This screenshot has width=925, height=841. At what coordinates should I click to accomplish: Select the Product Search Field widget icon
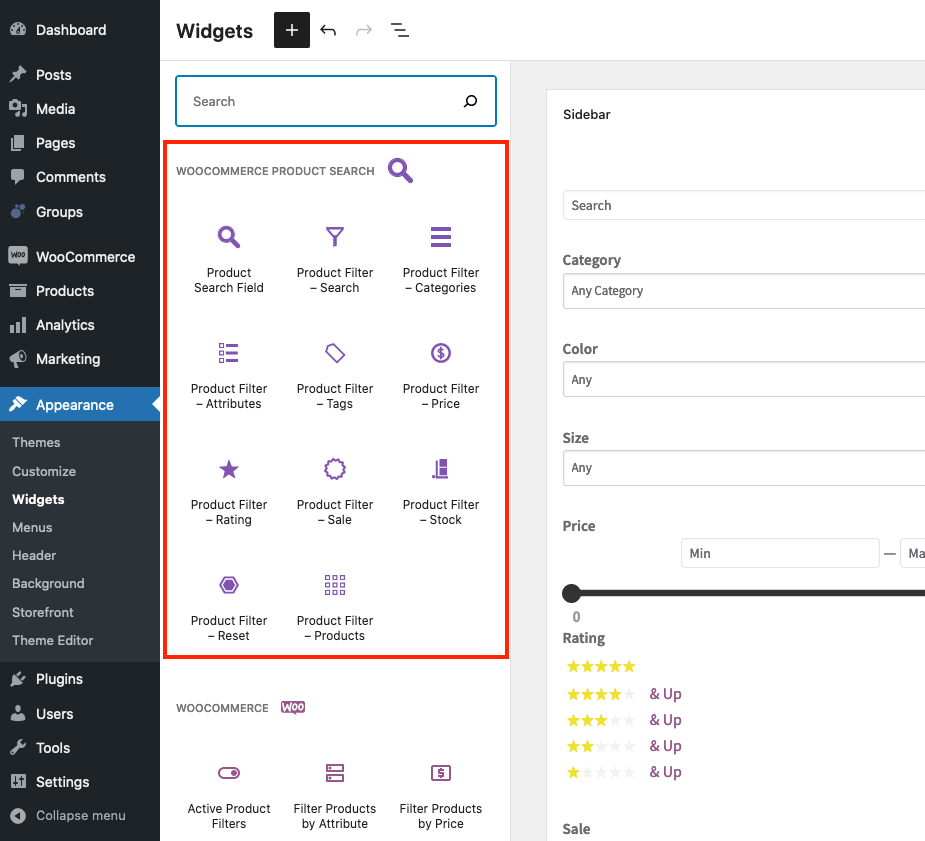pos(228,237)
